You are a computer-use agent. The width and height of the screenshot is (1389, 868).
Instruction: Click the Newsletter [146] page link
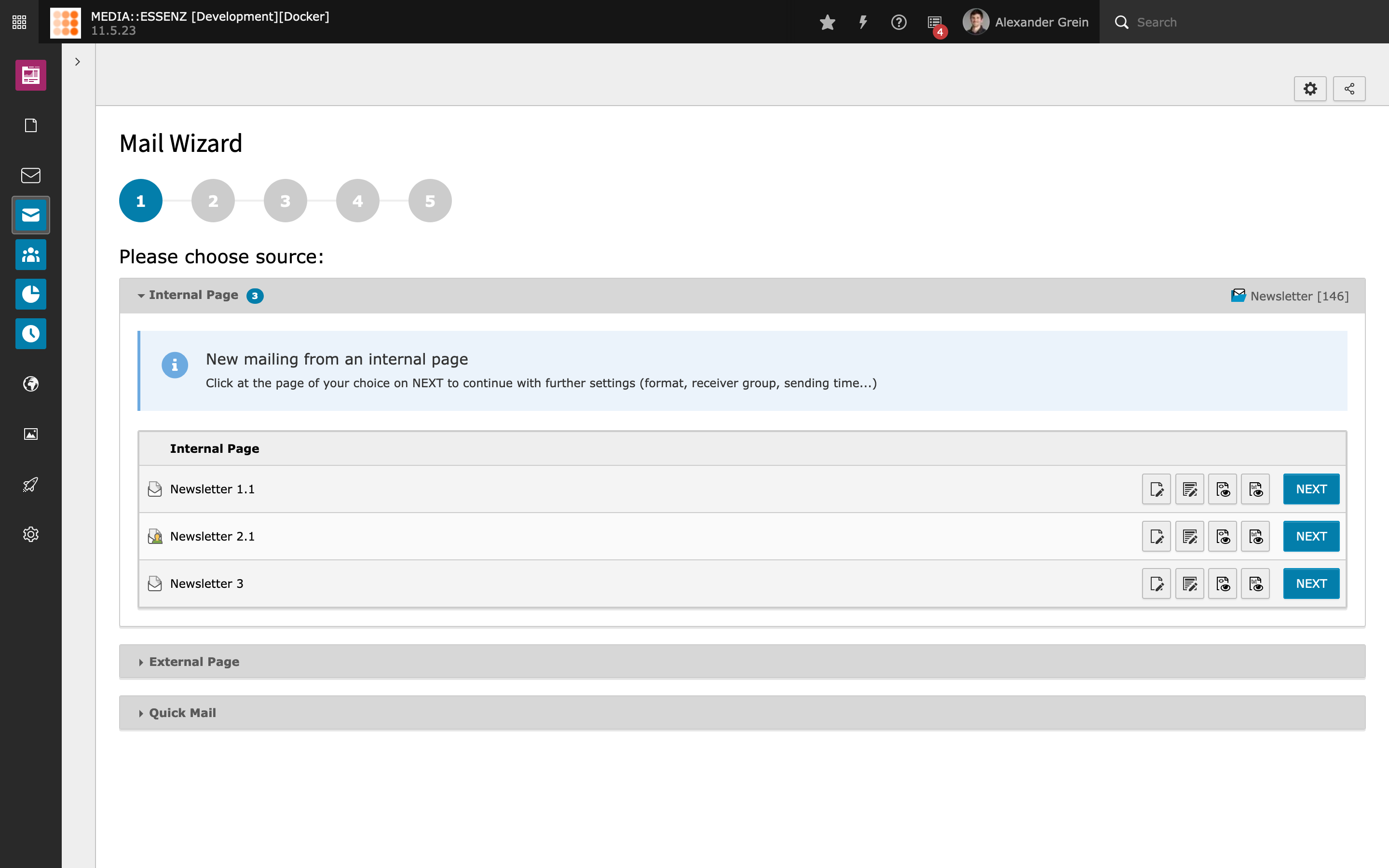pos(1290,296)
